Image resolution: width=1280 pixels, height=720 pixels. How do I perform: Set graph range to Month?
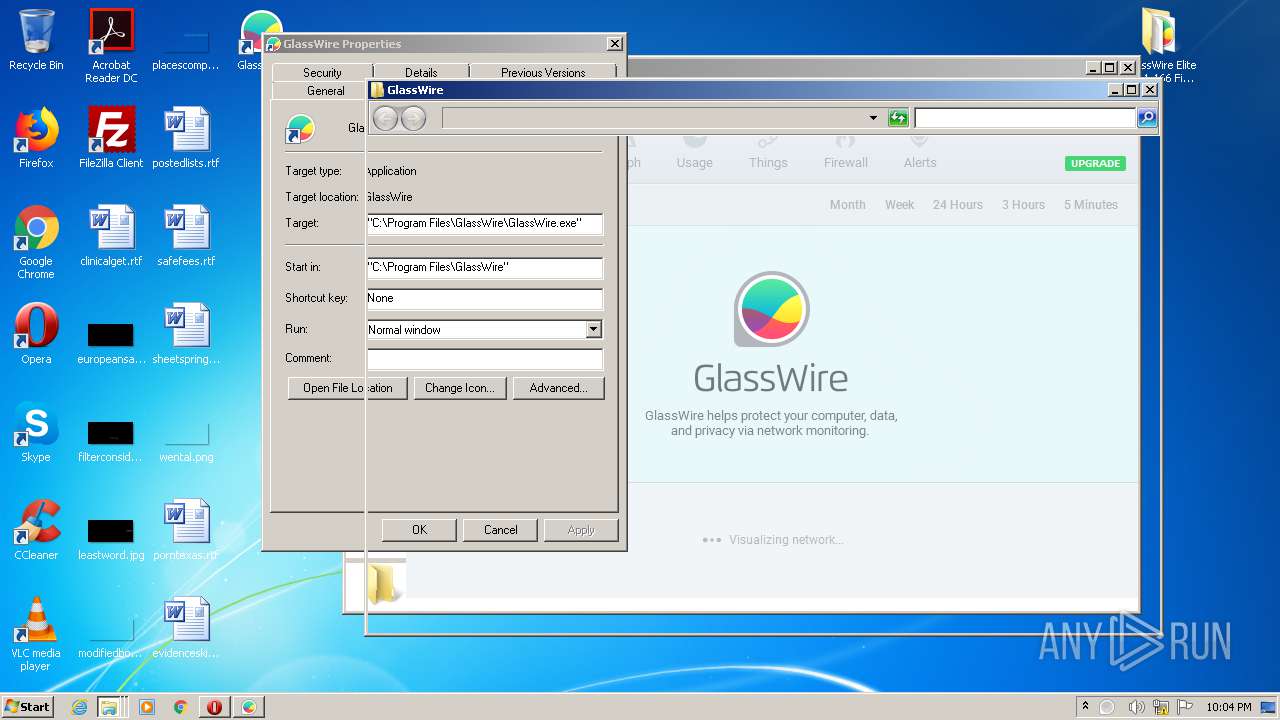847,204
